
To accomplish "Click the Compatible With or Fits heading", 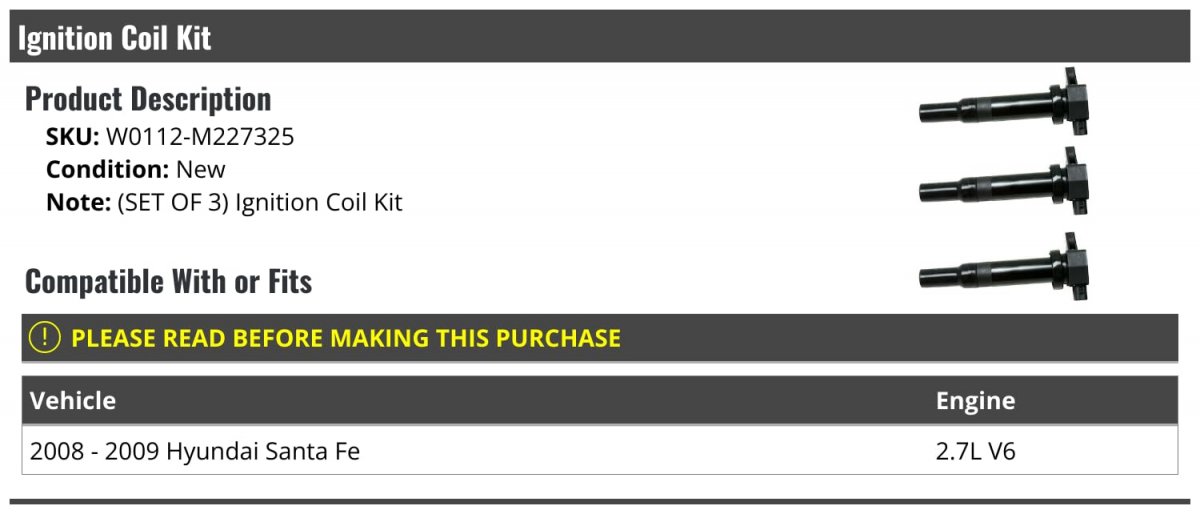I will click(x=169, y=282).
